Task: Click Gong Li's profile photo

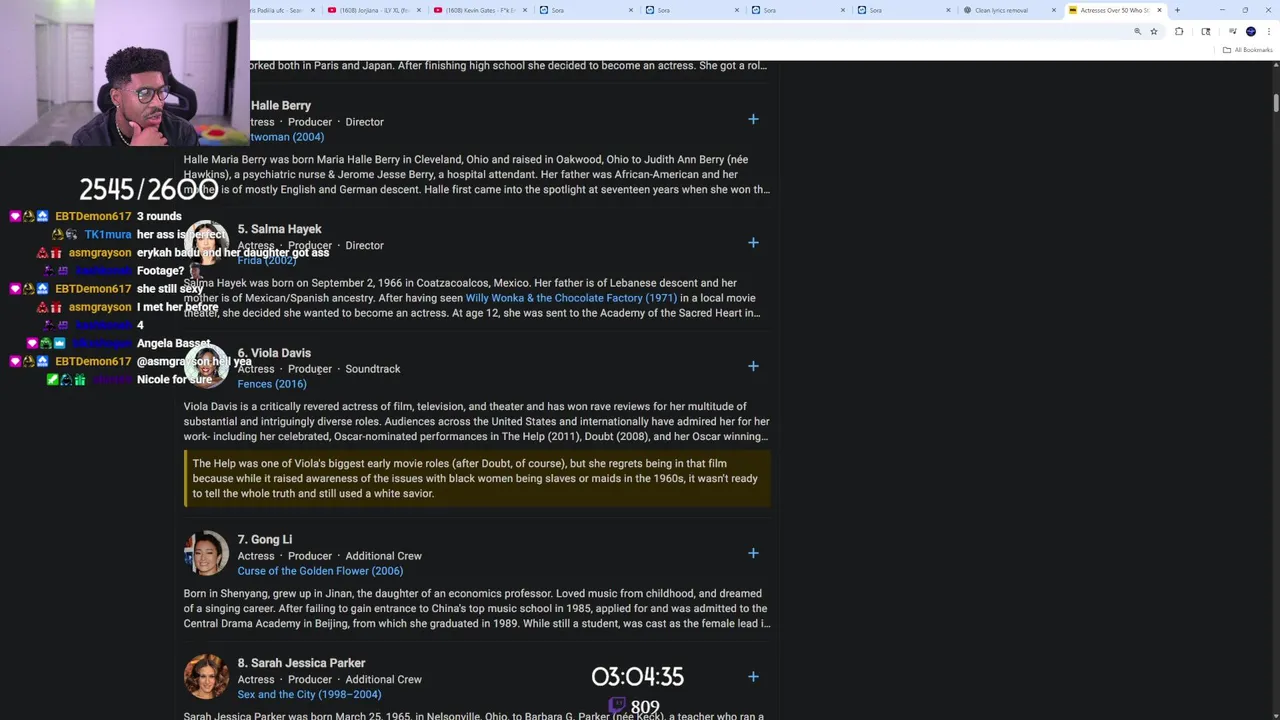Action: point(206,554)
